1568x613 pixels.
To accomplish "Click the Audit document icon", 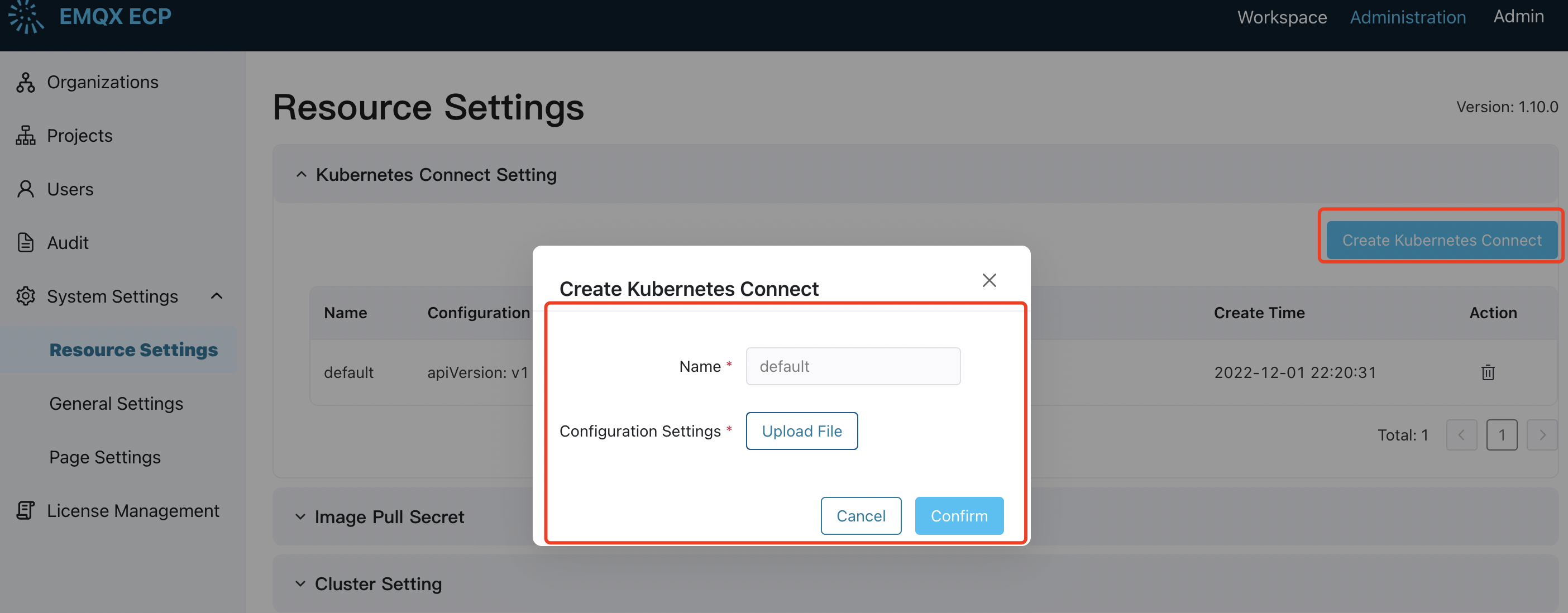I will (x=26, y=243).
